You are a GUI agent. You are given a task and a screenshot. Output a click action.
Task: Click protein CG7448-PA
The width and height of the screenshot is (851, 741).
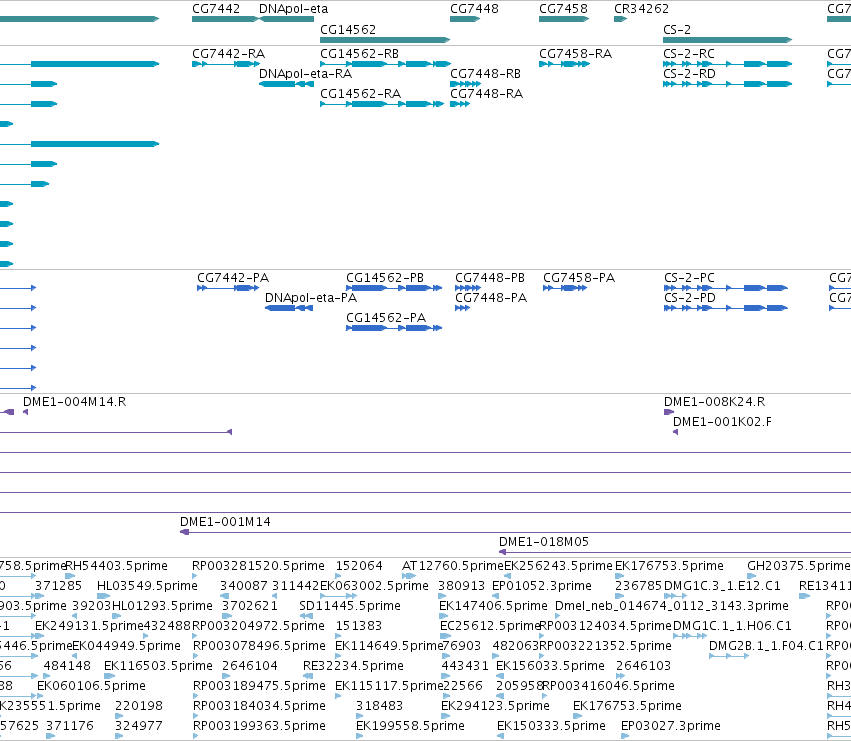[x=491, y=298]
